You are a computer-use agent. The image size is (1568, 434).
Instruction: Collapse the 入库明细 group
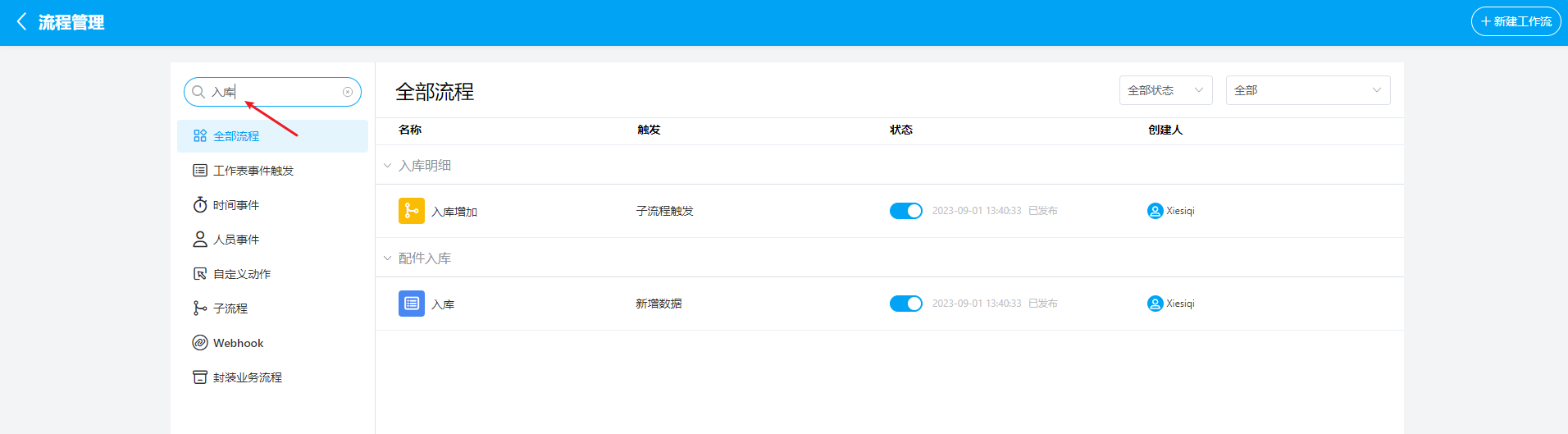click(x=388, y=166)
